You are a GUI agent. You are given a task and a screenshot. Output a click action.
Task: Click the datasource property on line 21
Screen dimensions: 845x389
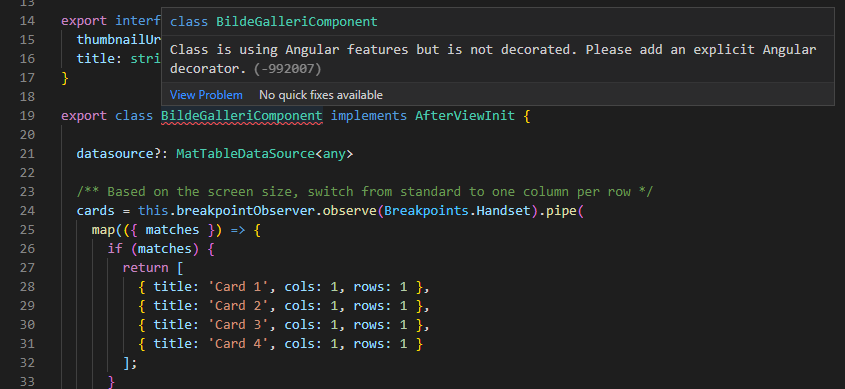pyautogui.click(x=115, y=154)
